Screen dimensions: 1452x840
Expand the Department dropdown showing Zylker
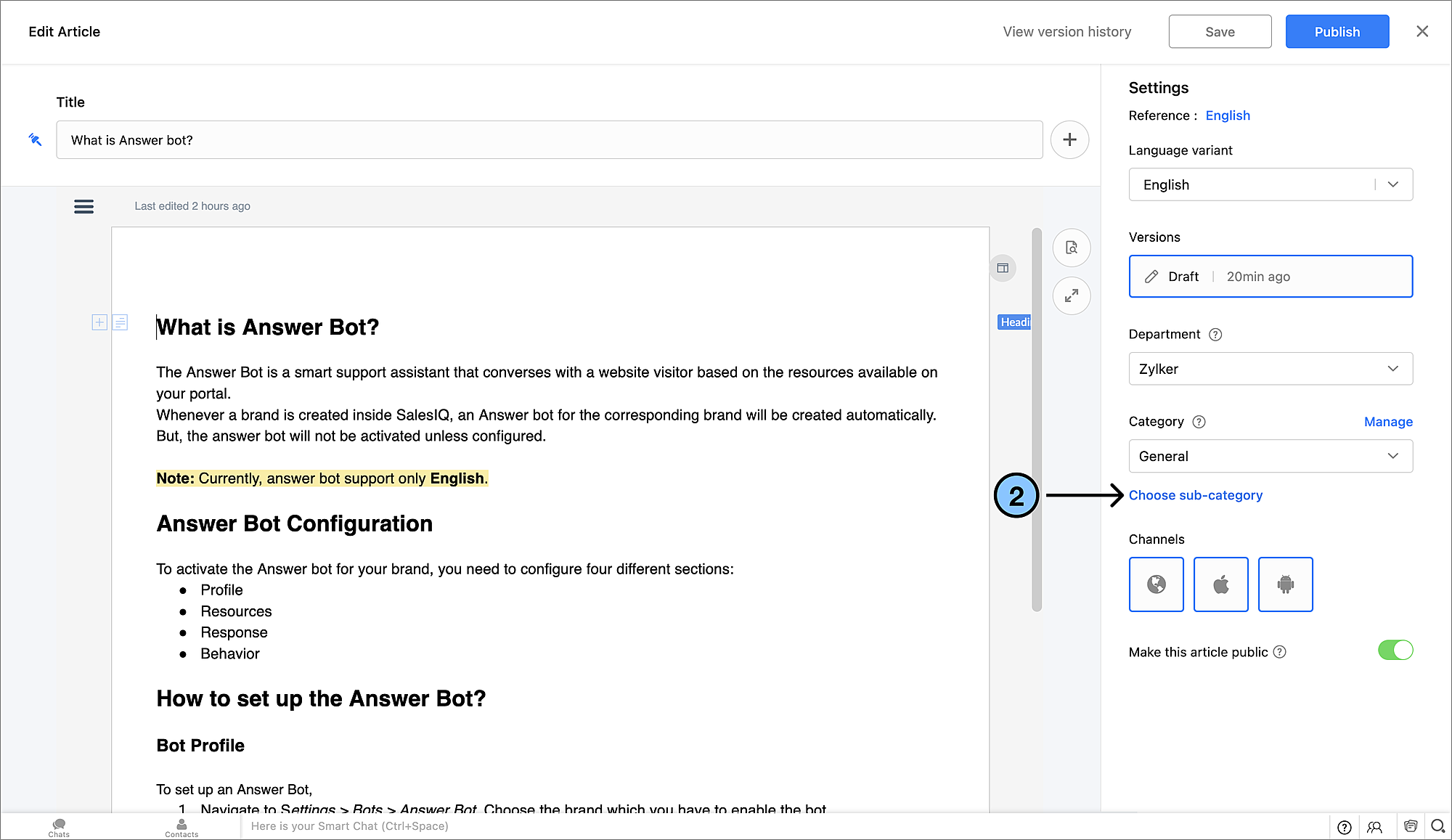(1270, 369)
